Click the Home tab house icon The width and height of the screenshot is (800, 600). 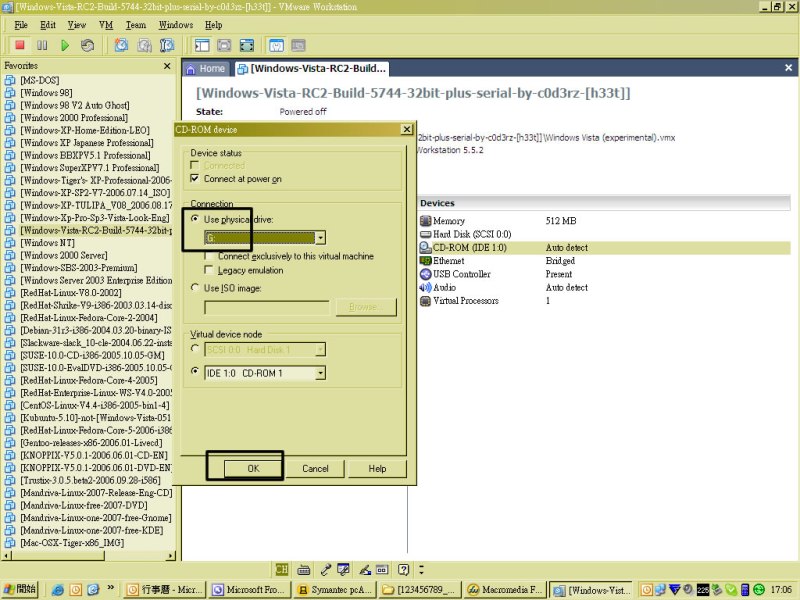pyautogui.click(x=191, y=69)
